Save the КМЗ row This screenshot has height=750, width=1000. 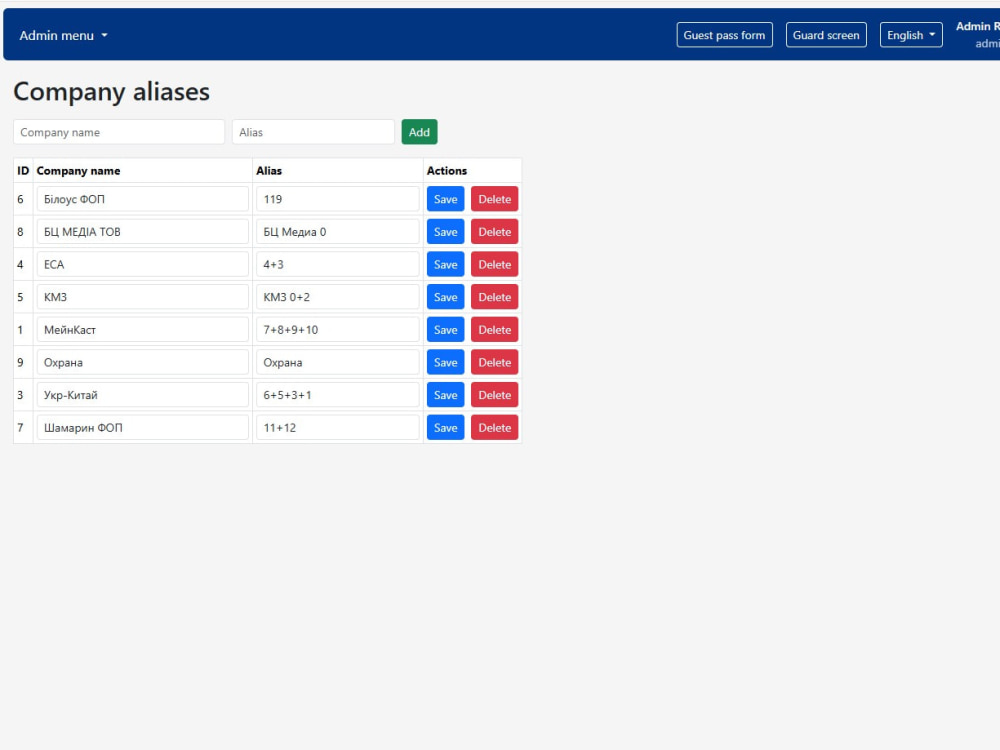(445, 297)
